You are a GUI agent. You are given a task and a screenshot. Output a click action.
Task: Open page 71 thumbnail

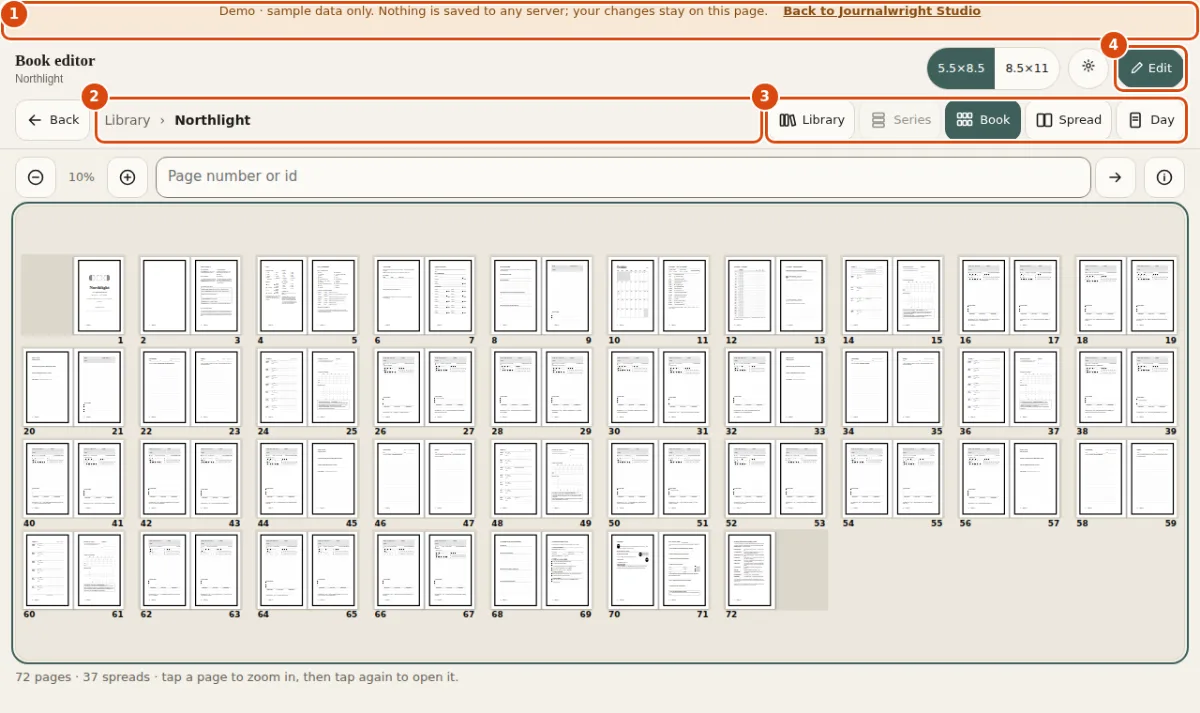pos(684,570)
